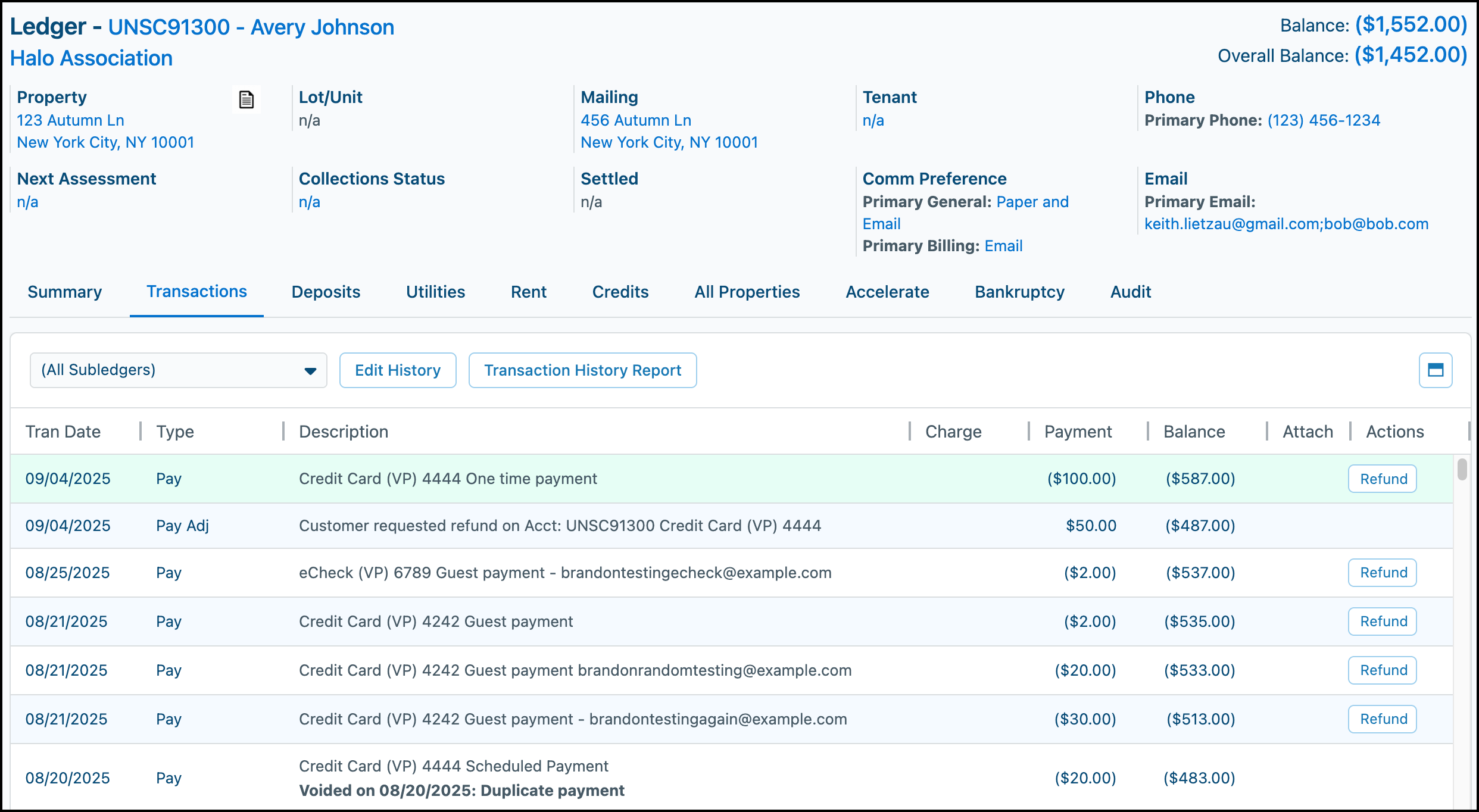This screenshot has height=812, width=1479.
Task: Click the grid view icon beside the table
Action: pos(1436,370)
